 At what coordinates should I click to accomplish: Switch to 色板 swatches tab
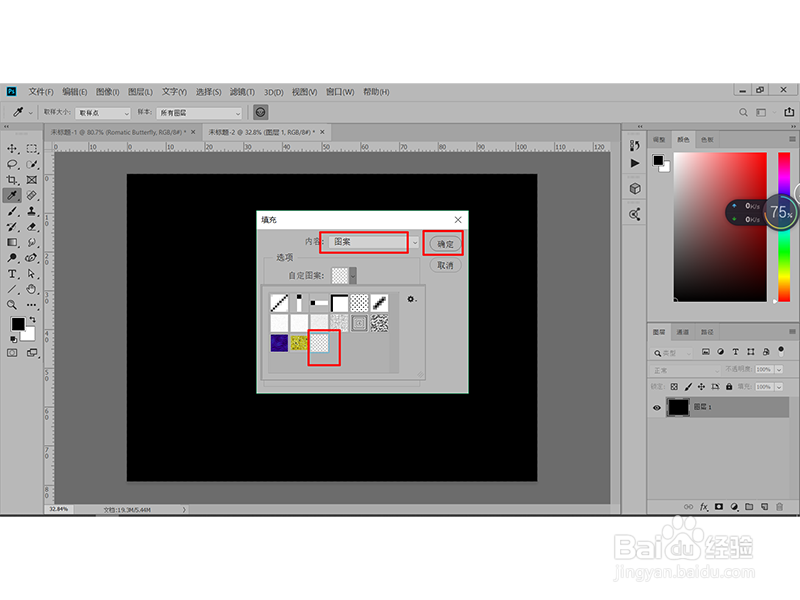point(707,139)
